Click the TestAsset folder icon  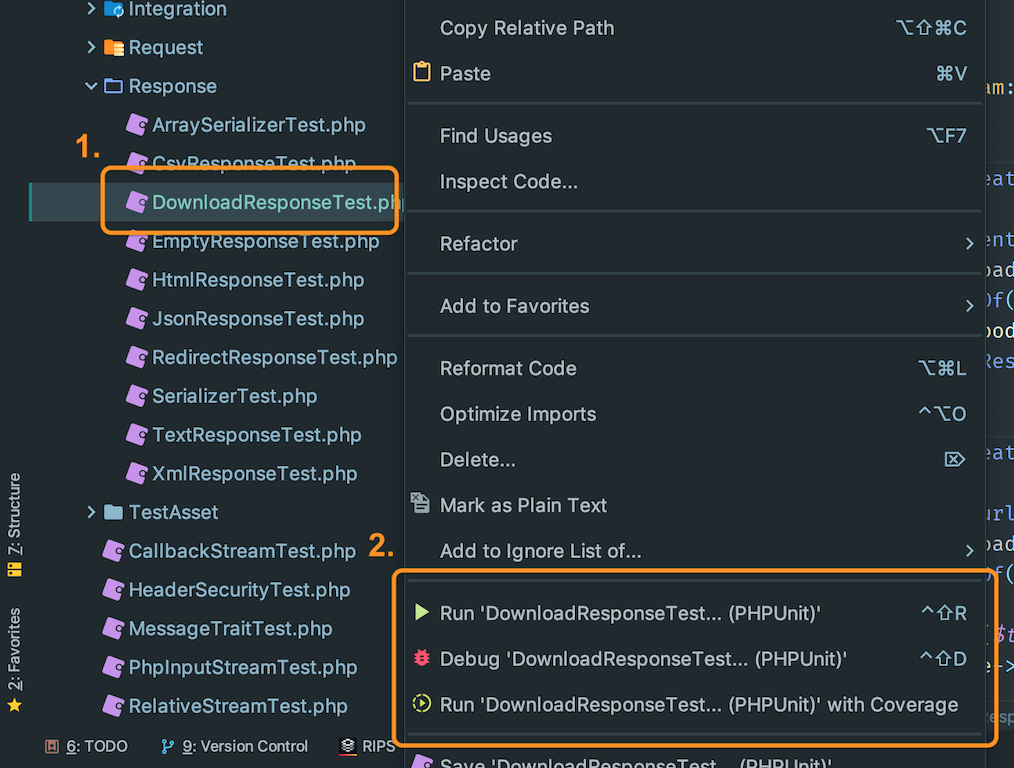point(113,512)
